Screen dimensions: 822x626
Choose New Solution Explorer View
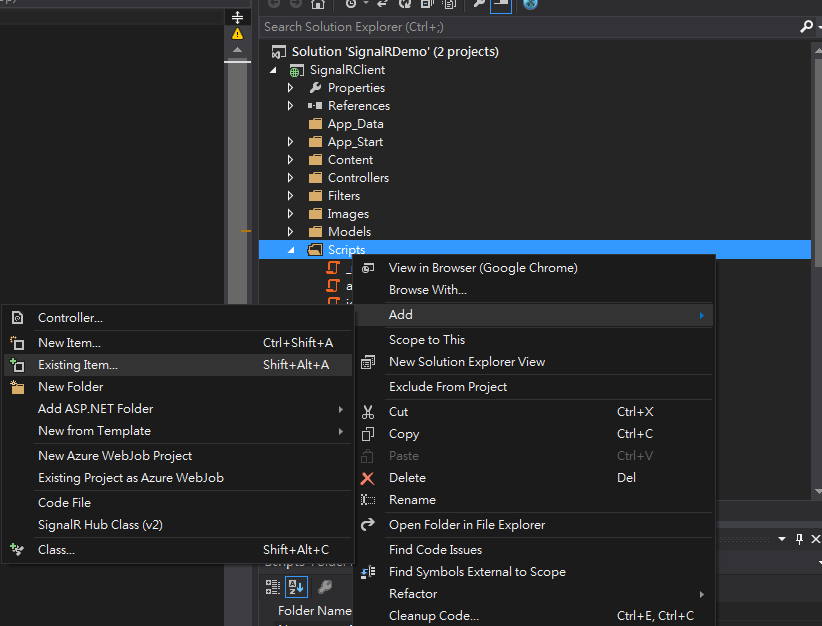[534, 362]
